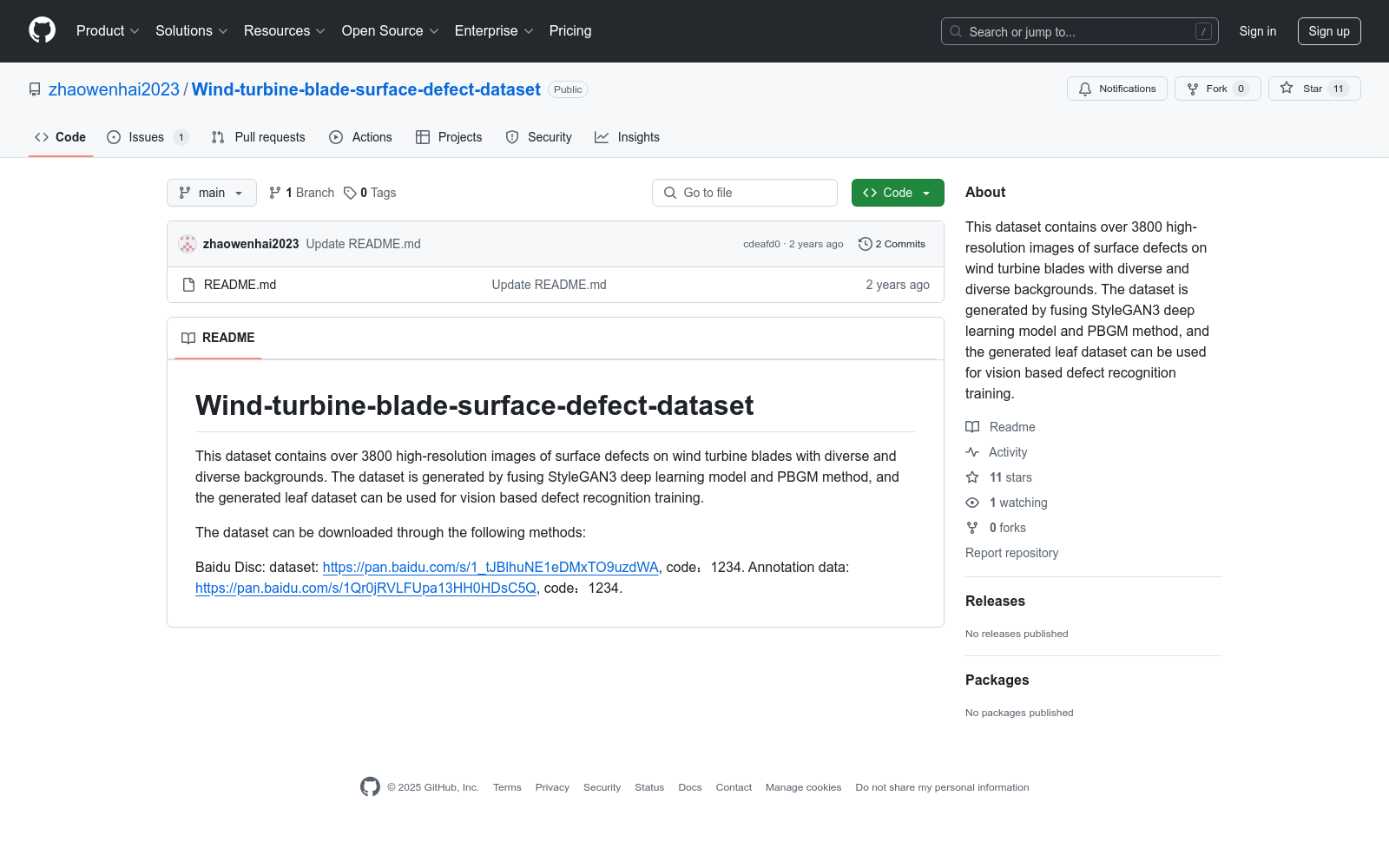Click the repository icon beside zhaowenhai2023
The height and width of the screenshot is (868, 1389).
tap(35, 89)
